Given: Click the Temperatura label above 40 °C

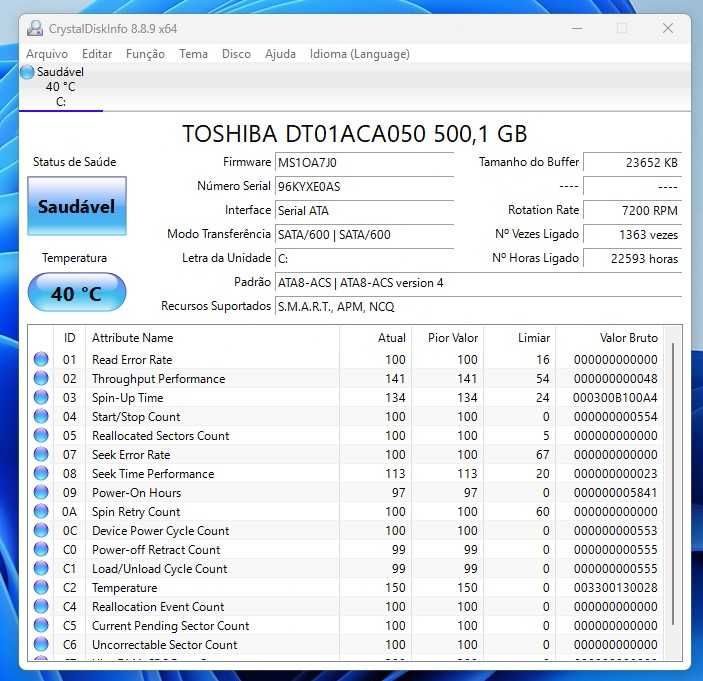Looking at the screenshot, I should pyautogui.click(x=74, y=258).
